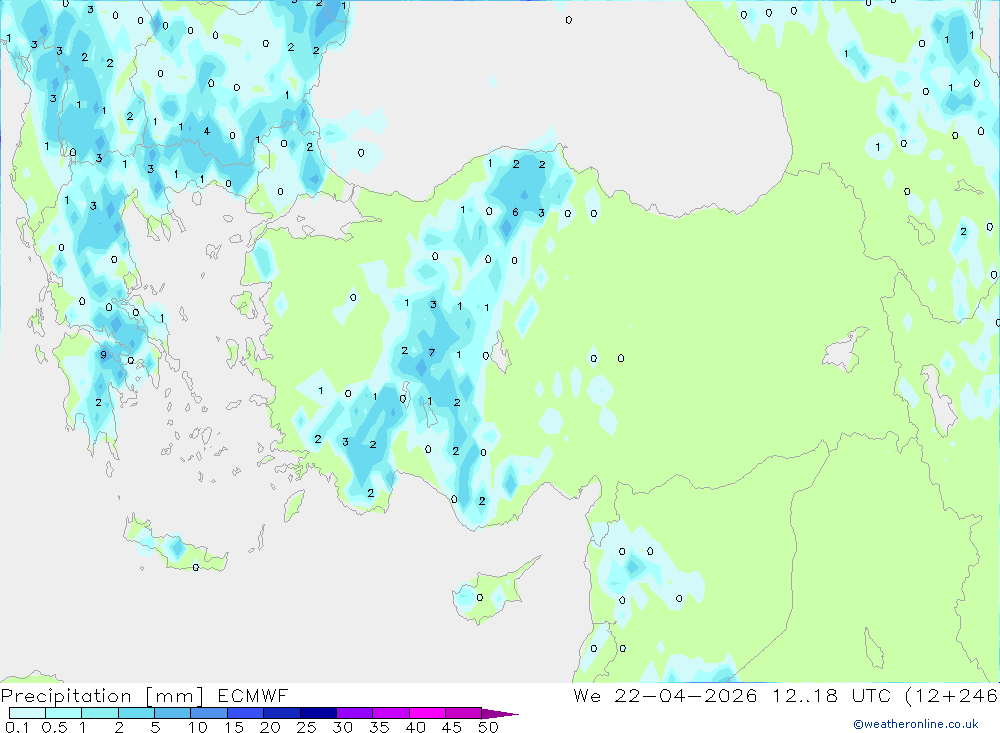Click the legend scale label '50'
1000x733 pixels.
488,727
